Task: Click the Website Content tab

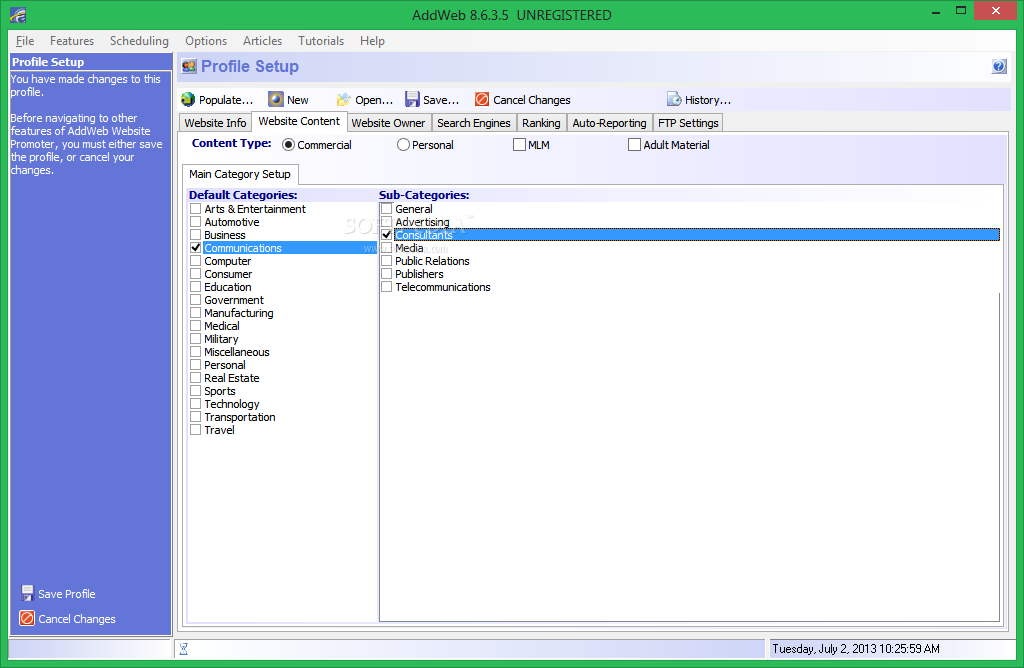Action: (x=299, y=121)
